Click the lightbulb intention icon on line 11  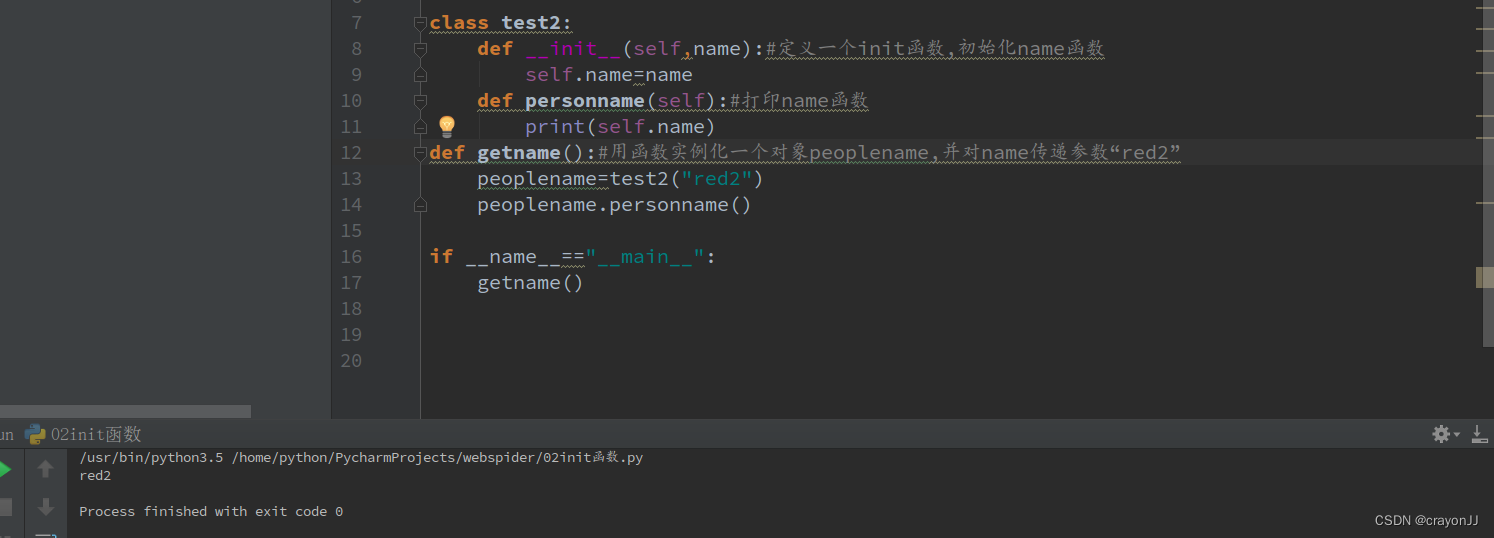pos(447,126)
